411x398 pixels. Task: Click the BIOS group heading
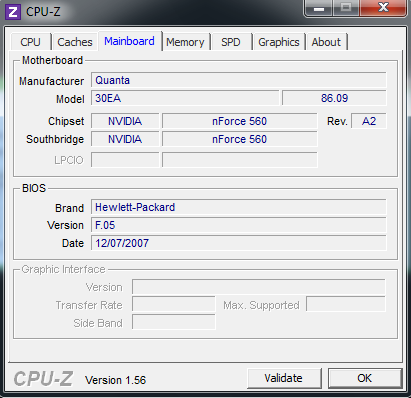(x=34, y=188)
